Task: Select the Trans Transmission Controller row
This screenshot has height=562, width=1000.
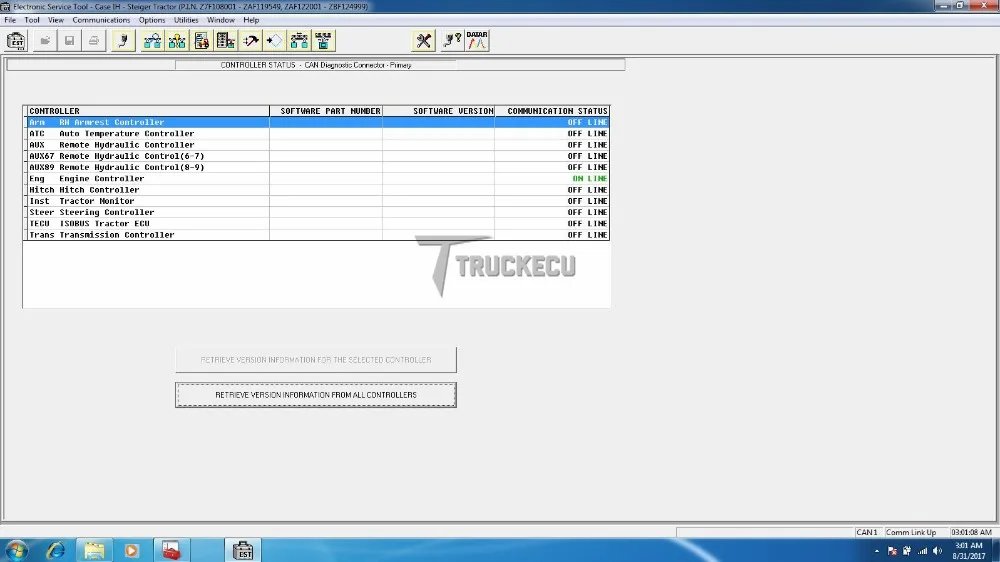Action: [317, 235]
